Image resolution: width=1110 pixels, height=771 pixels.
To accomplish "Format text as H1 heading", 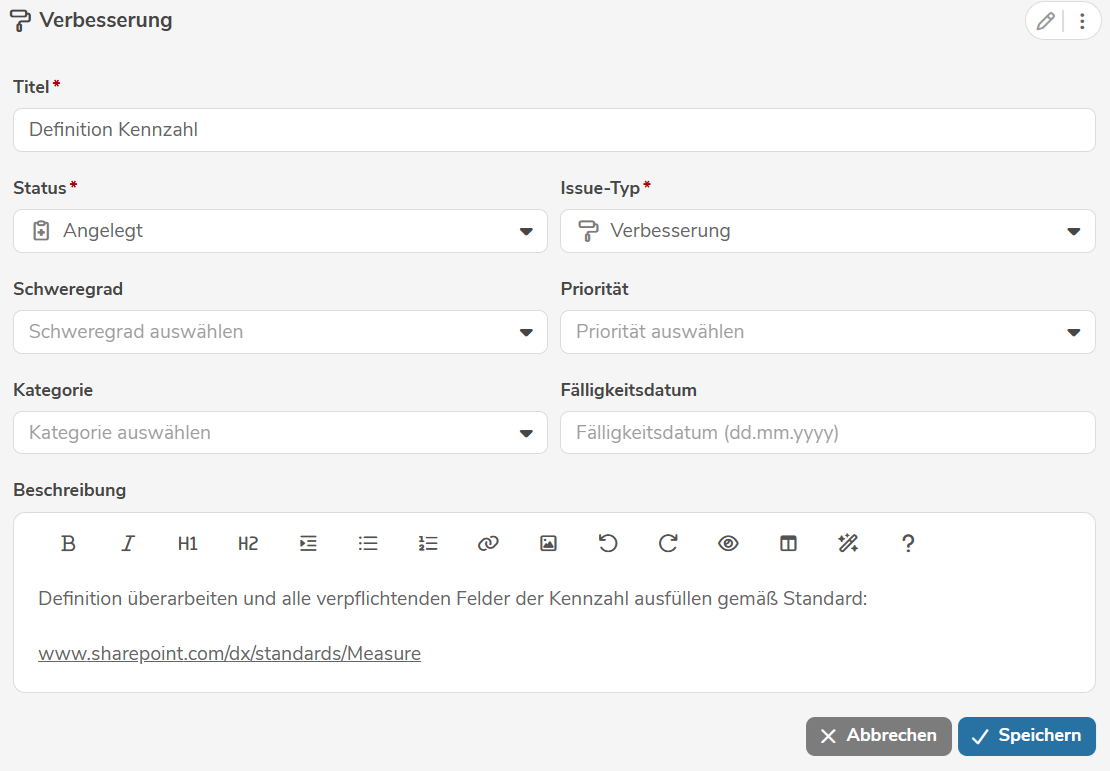I will pos(188,543).
